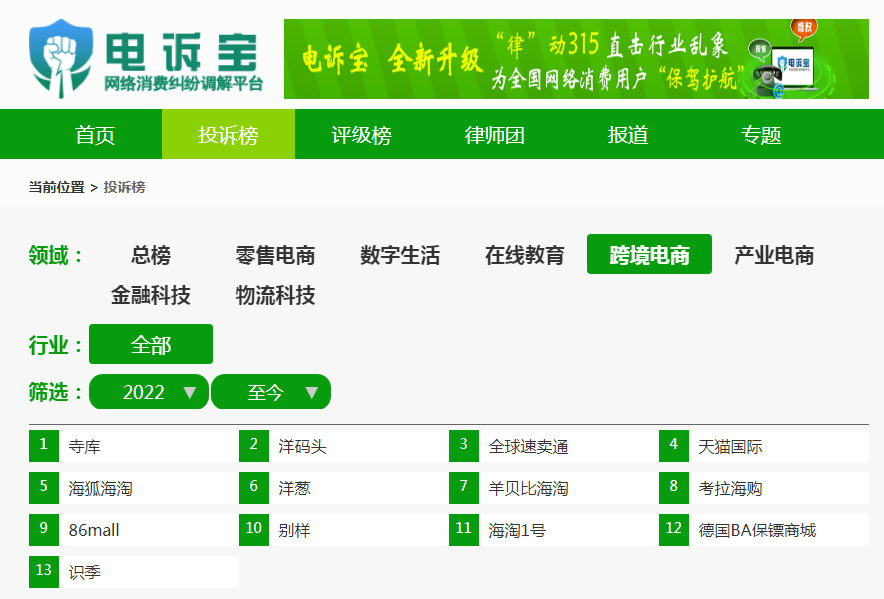Select the 零售电商 field filter
This screenshot has width=884, height=599.
click(275, 255)
